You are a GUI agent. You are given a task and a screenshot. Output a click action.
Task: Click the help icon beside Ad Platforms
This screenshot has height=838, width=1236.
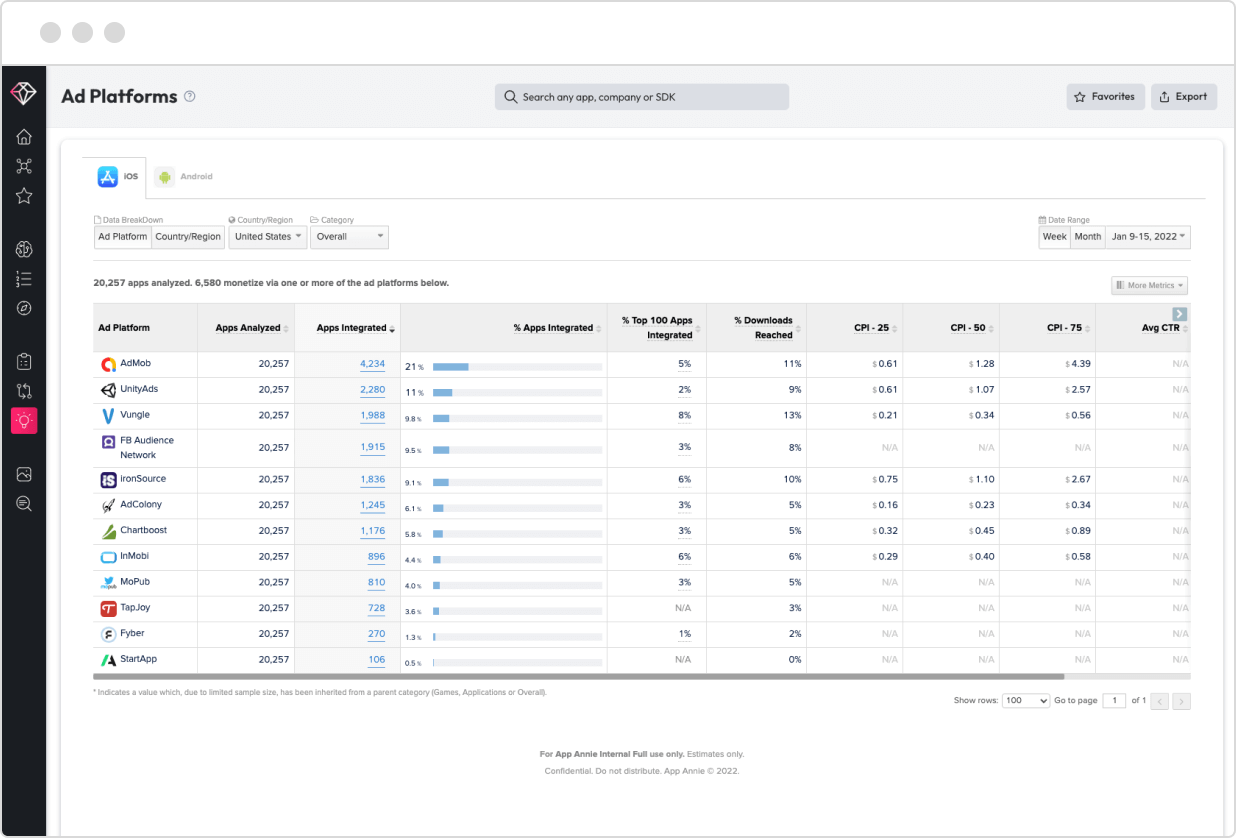[190, 97]
